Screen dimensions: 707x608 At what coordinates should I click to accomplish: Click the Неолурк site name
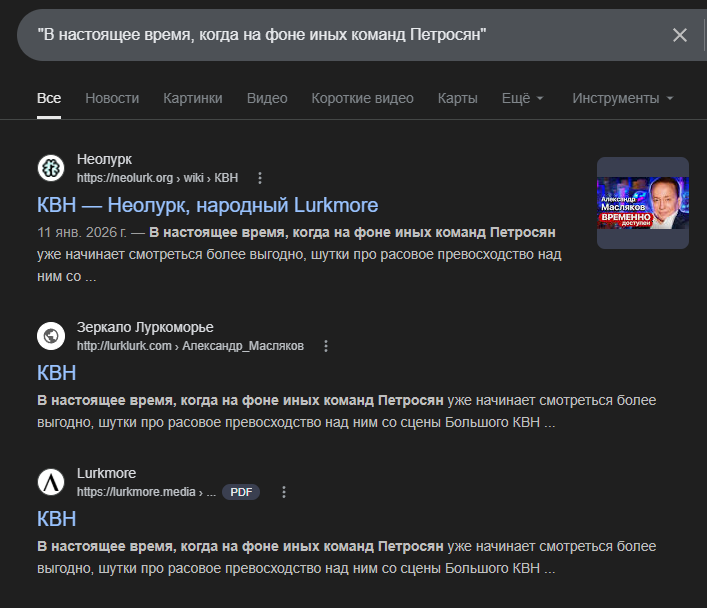tap(104, 159)
